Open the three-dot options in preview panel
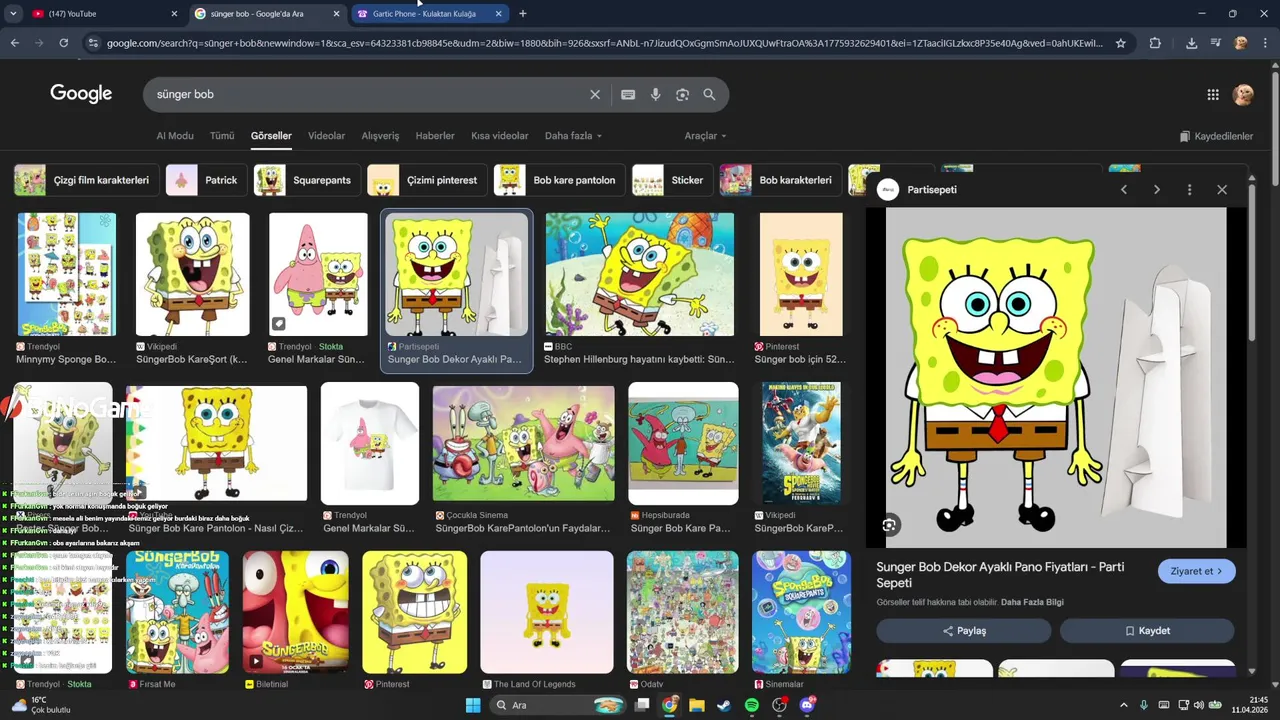Screen dimensions: 1280x720 [1189, 189]
